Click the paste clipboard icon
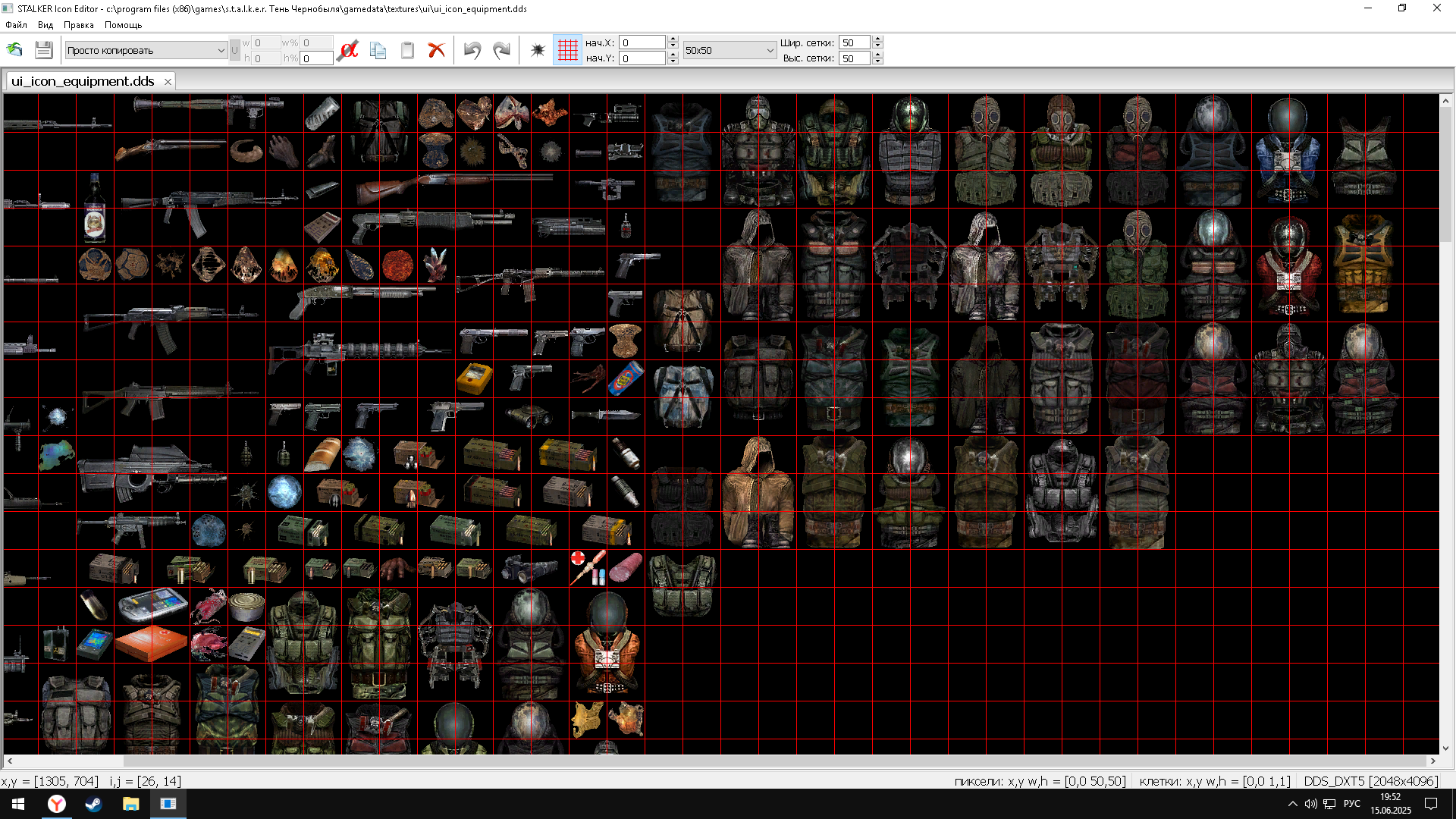 point(407,50)
